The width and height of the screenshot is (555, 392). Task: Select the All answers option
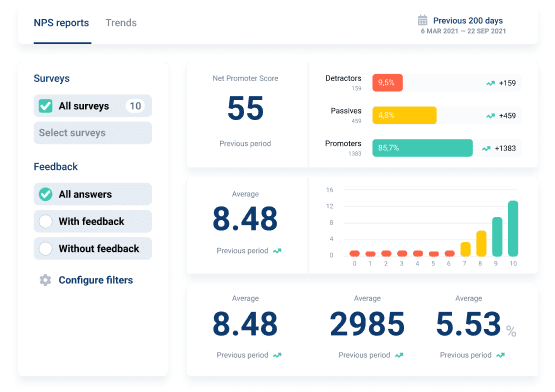point(93,194)
